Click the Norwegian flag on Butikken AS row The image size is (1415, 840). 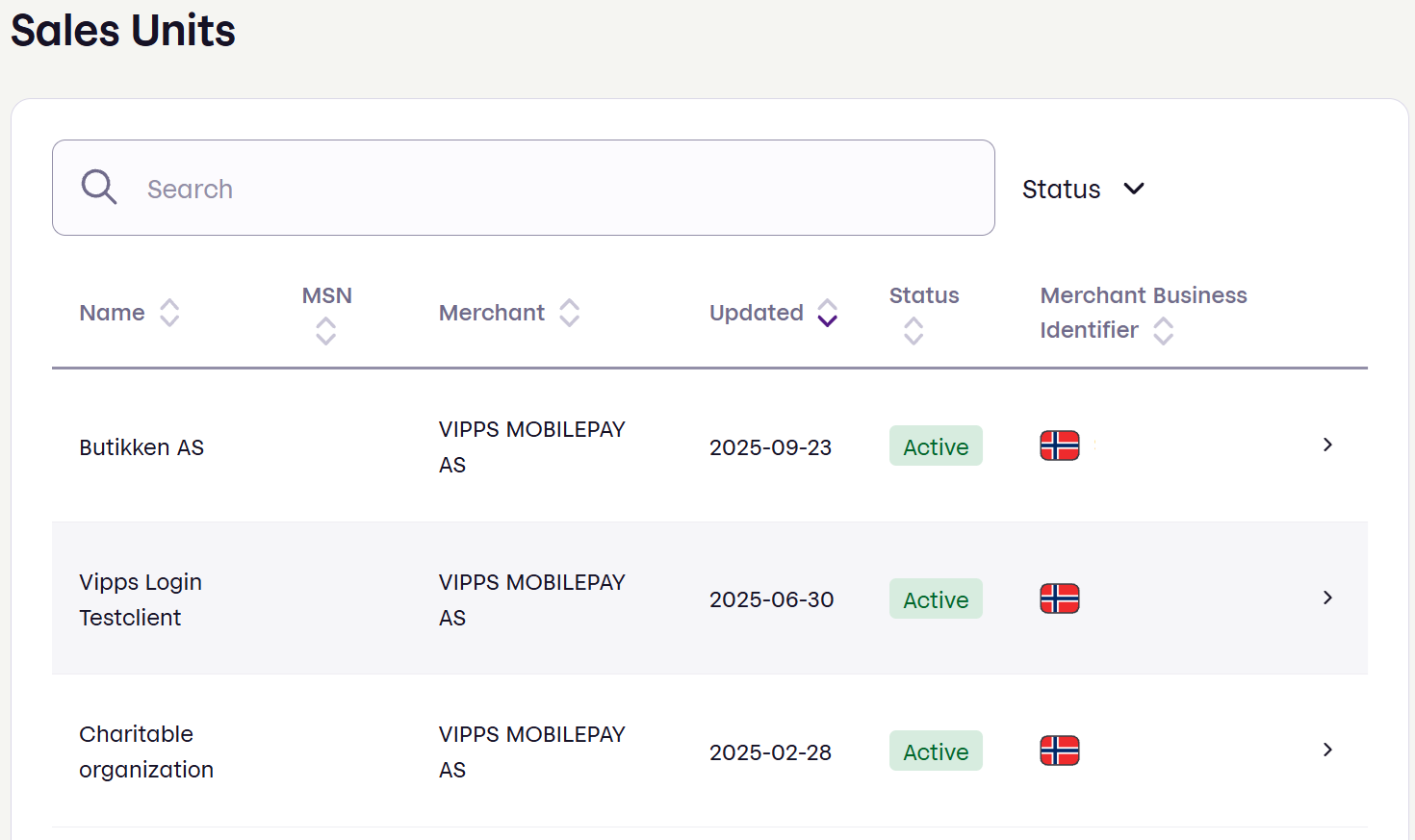coord(1059,445)
